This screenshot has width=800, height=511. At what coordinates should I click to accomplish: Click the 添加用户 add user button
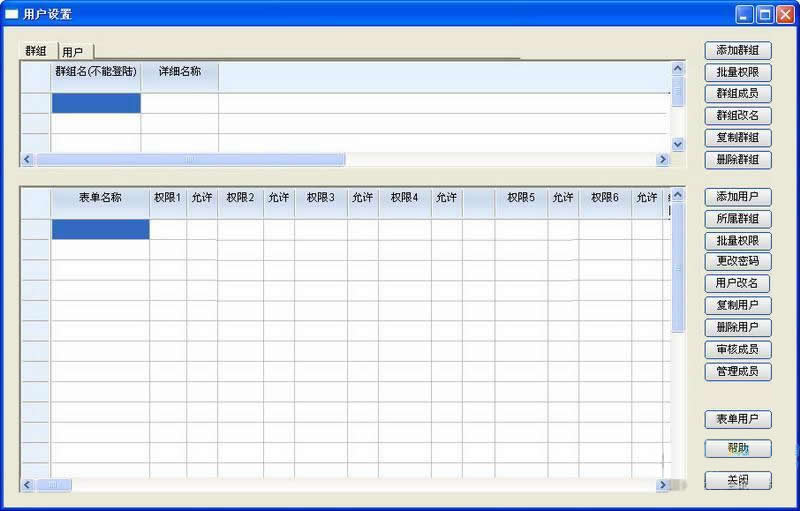pos(738,197)
